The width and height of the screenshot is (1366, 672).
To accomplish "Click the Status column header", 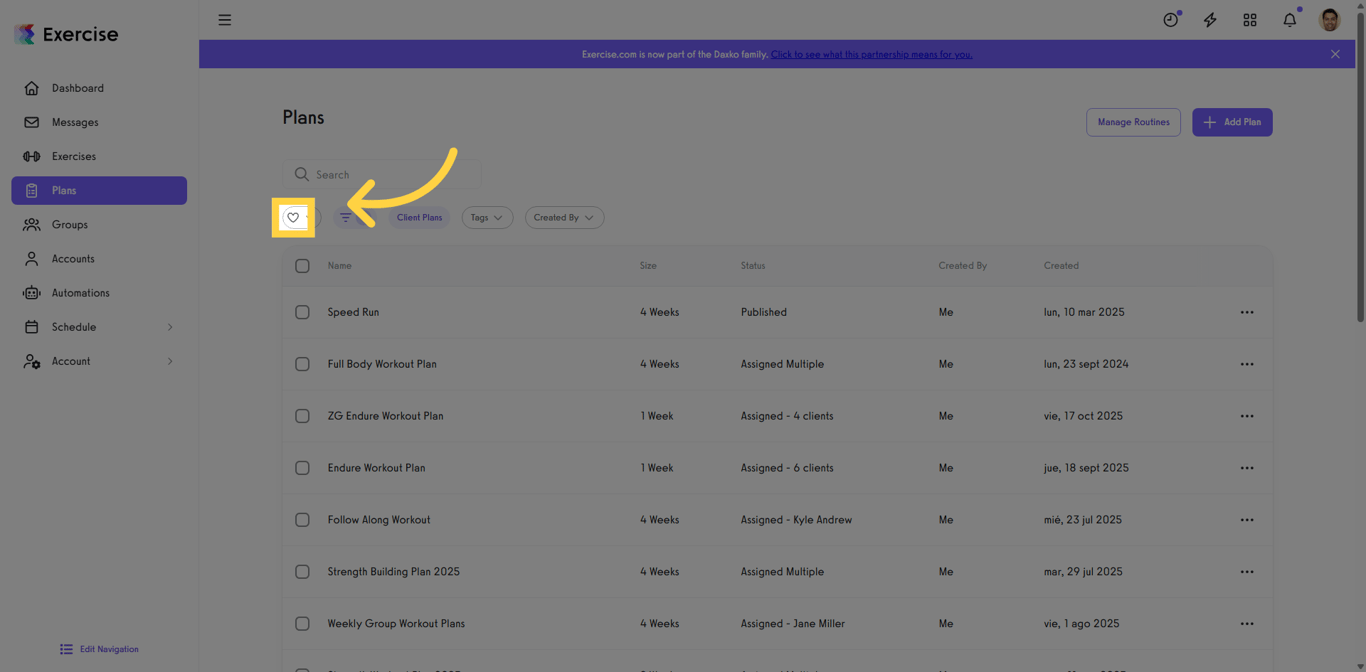I will [753, 266].
